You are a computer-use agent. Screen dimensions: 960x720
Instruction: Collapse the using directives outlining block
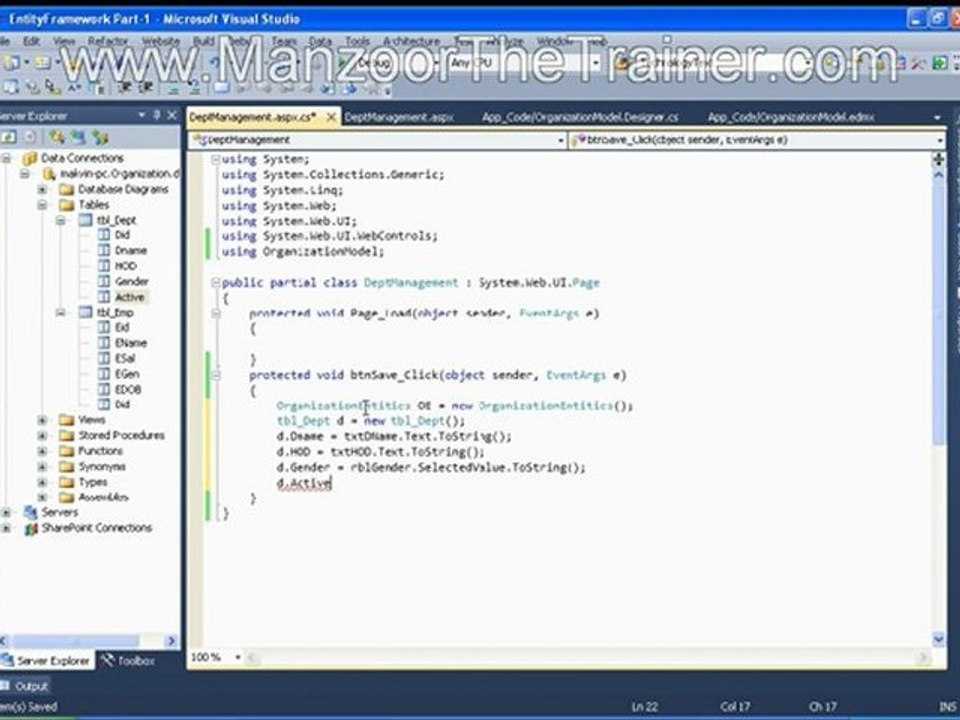(216, 159)
